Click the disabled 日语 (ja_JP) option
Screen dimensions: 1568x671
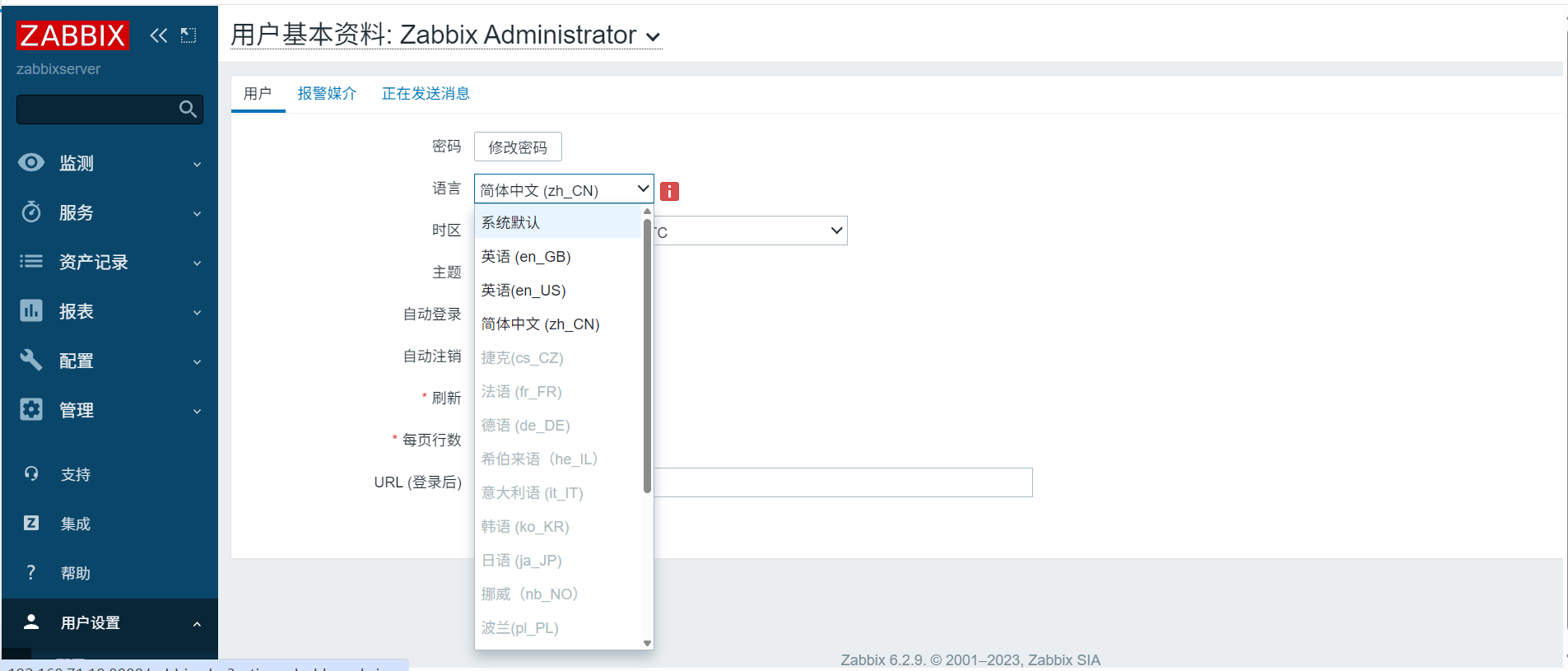coord(558,560)
